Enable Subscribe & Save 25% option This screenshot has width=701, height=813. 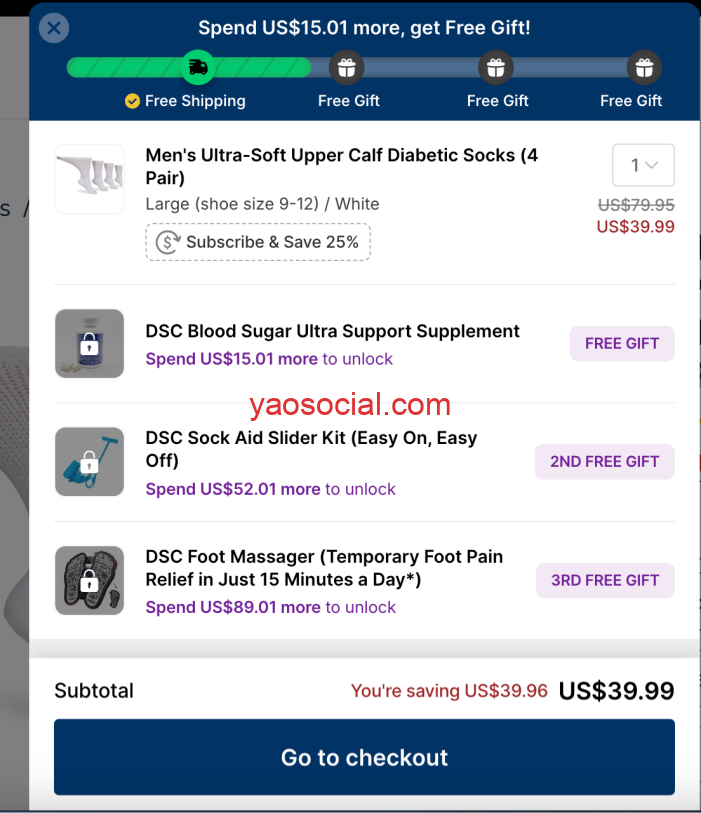point(258,242)
